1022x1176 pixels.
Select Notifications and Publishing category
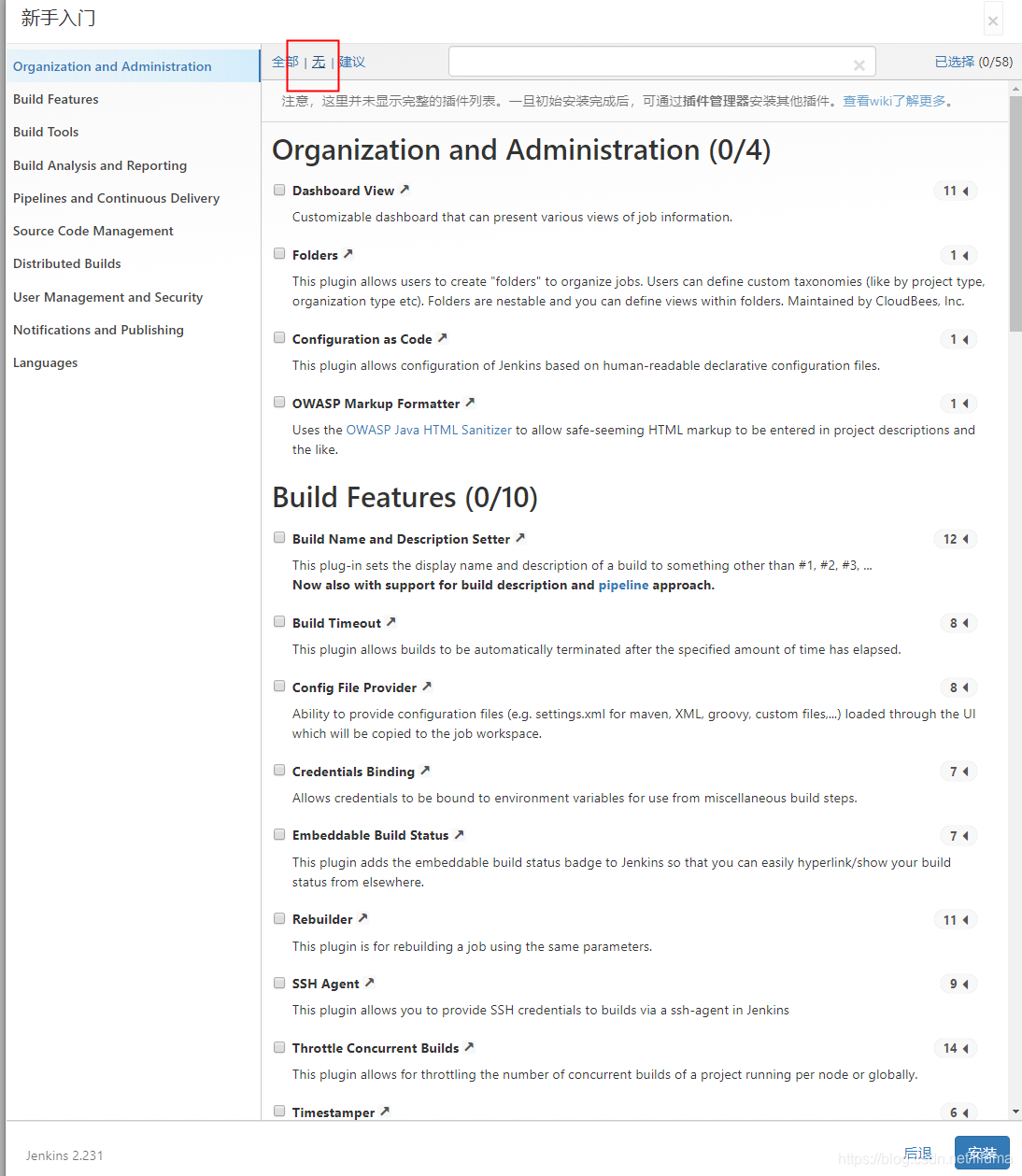click(x=133, y=330)
